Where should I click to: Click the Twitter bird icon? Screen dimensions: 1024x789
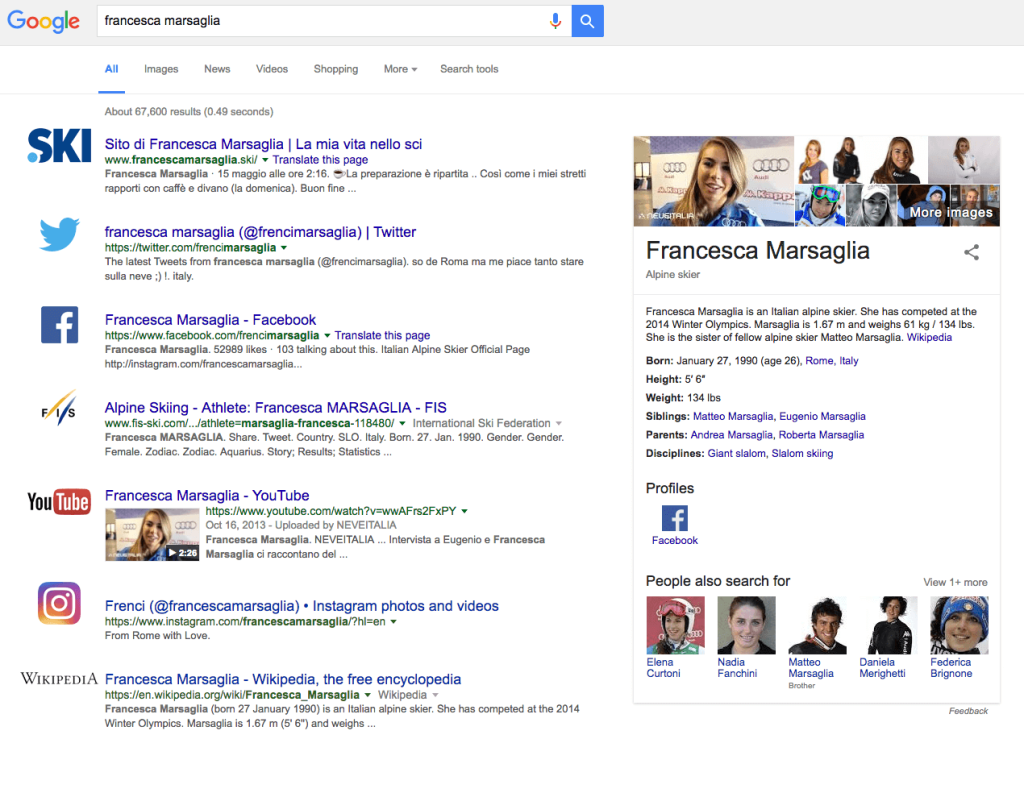click(59, 234)
